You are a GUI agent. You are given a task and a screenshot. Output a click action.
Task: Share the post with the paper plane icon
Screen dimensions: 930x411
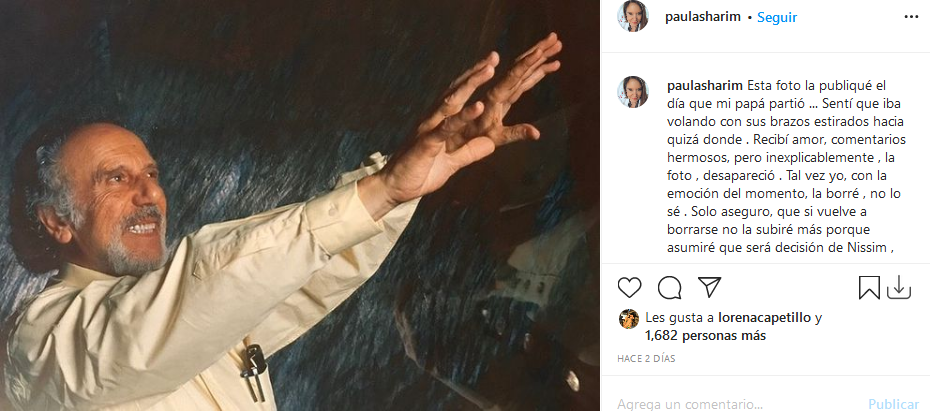[709, 288]
